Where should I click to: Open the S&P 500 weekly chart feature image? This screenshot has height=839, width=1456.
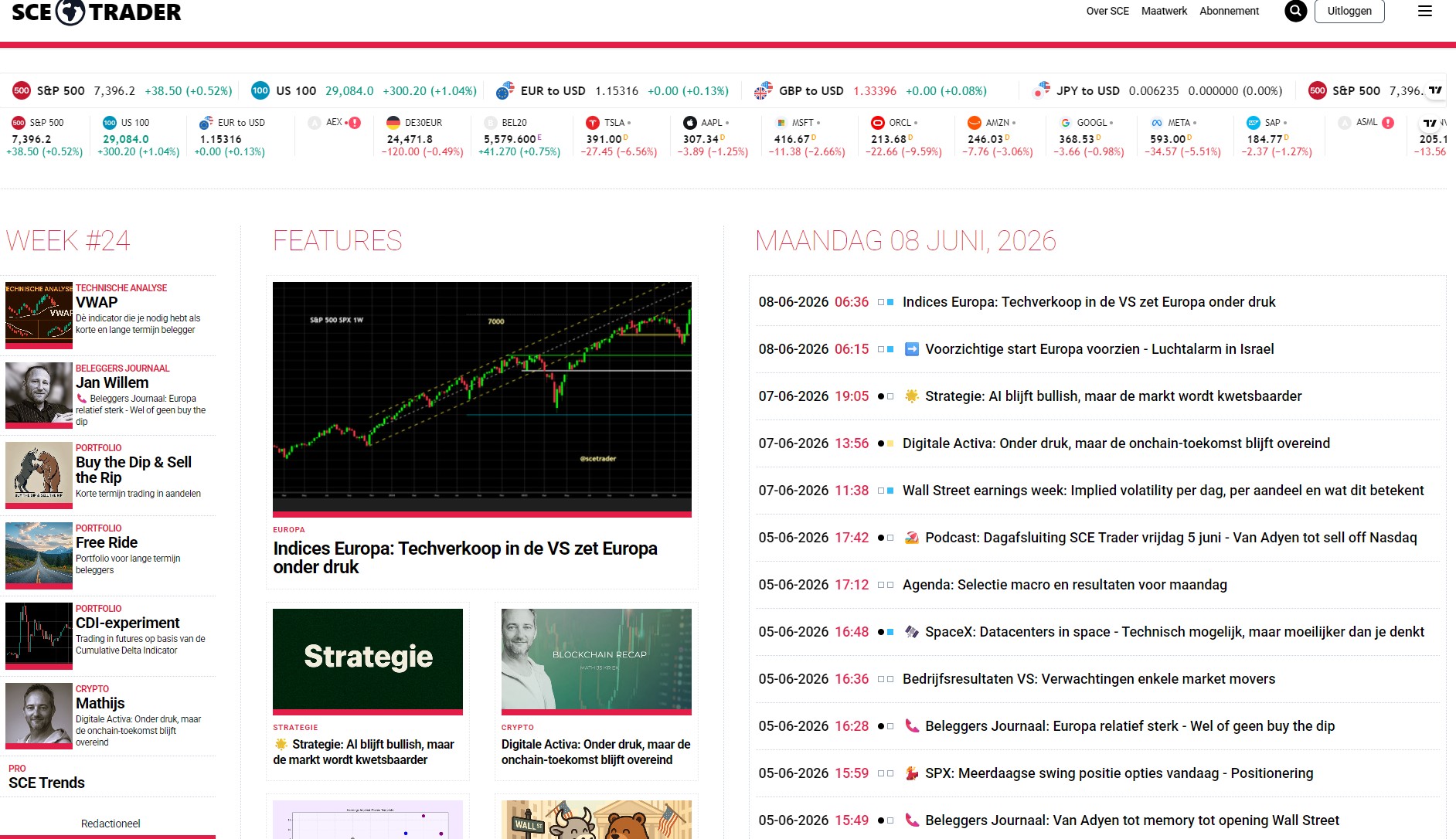click(x=482, y=399)
